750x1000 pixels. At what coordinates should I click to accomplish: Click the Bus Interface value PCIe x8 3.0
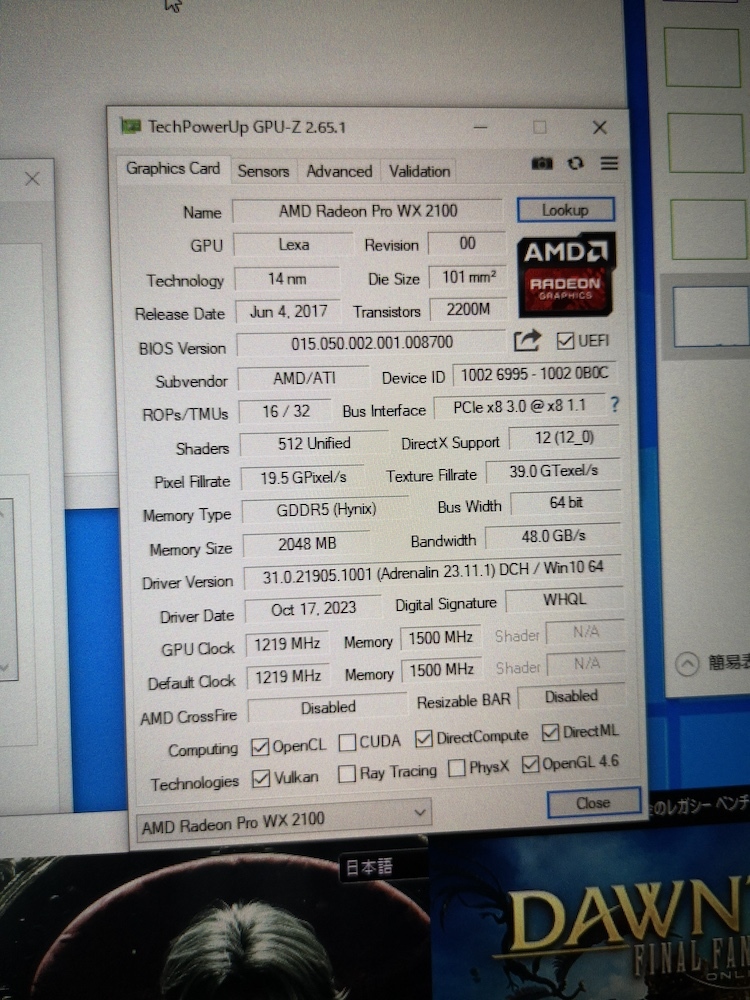click(518, 407)
